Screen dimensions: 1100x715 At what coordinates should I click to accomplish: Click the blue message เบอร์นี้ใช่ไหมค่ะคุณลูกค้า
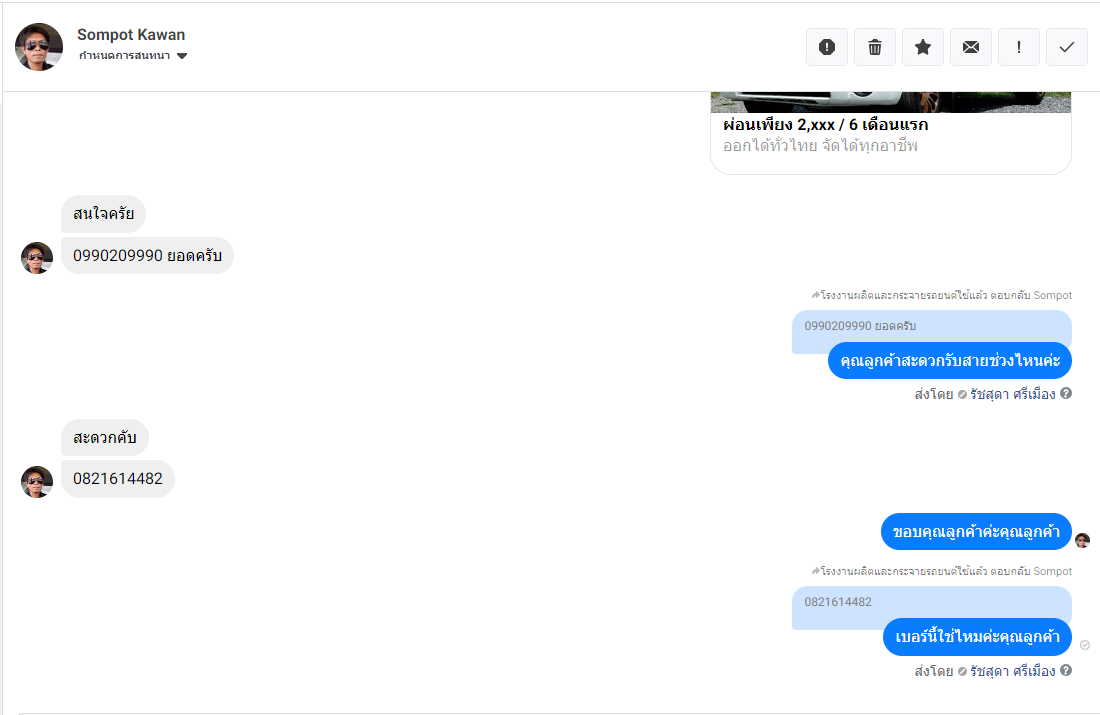tap(977, 637)
